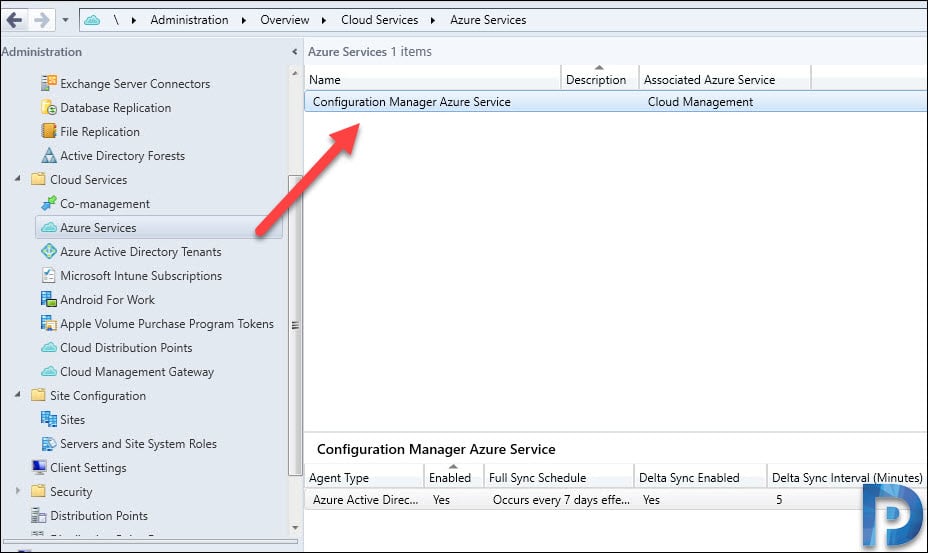Select Client Settings in the tree
928x553 pixels.
(x=88, y=468)
